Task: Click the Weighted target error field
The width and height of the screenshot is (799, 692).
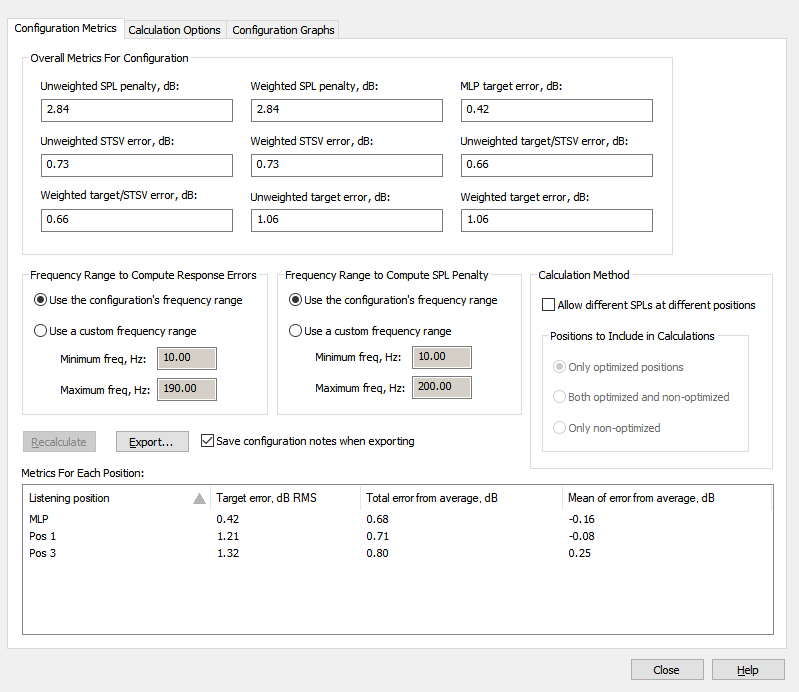Action: [556, 220]
